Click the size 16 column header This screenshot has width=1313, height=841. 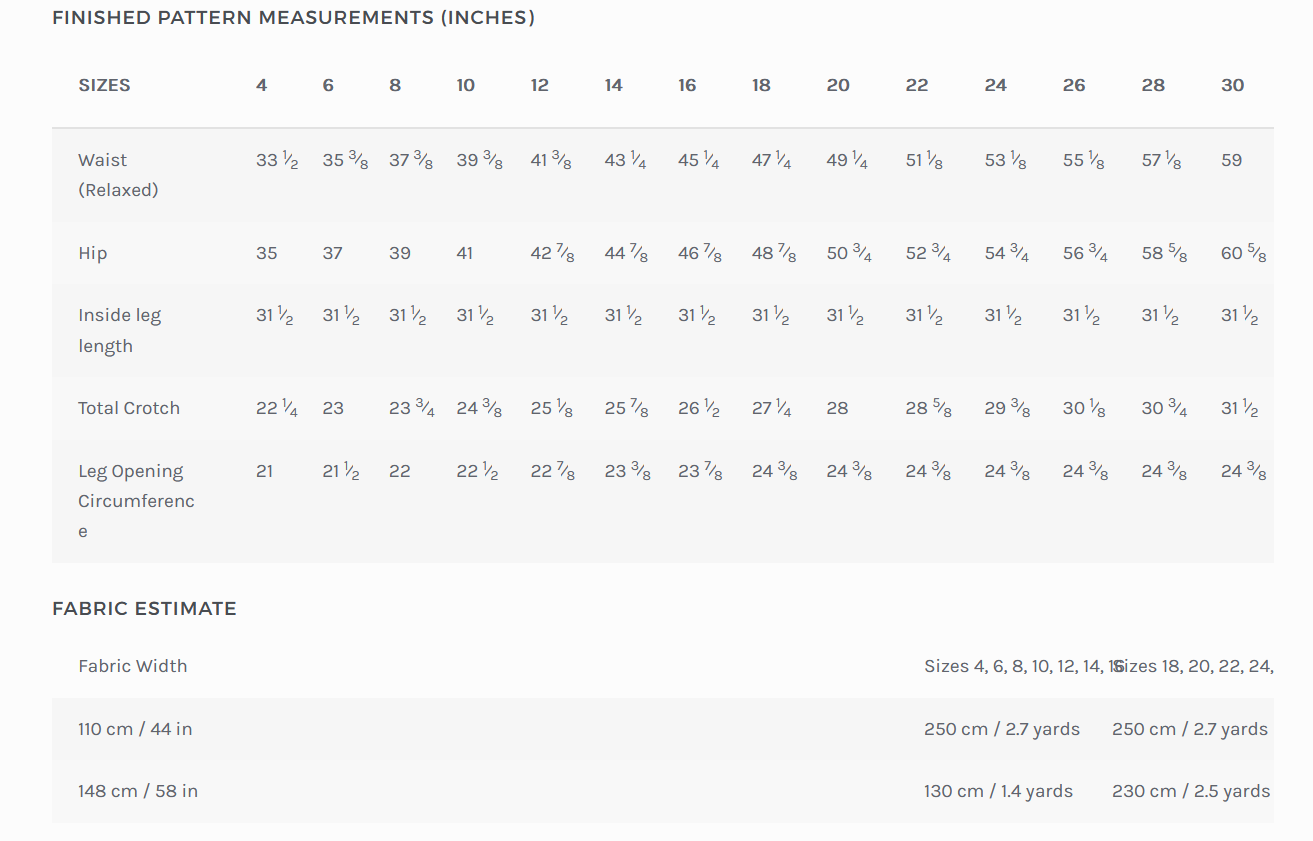coord(687,85)
